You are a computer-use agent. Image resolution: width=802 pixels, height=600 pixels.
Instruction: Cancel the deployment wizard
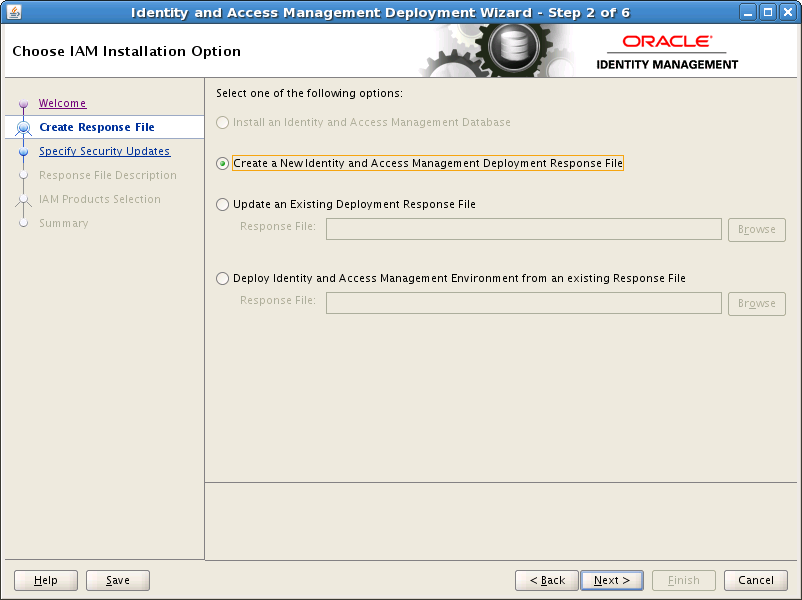point(755,580)
